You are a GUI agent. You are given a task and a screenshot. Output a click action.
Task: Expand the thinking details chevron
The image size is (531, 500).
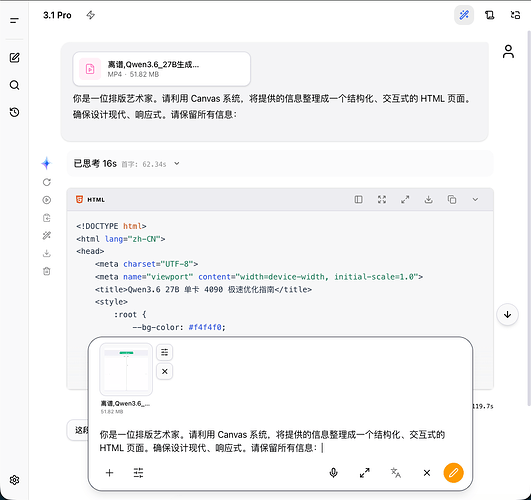[177, 164]
